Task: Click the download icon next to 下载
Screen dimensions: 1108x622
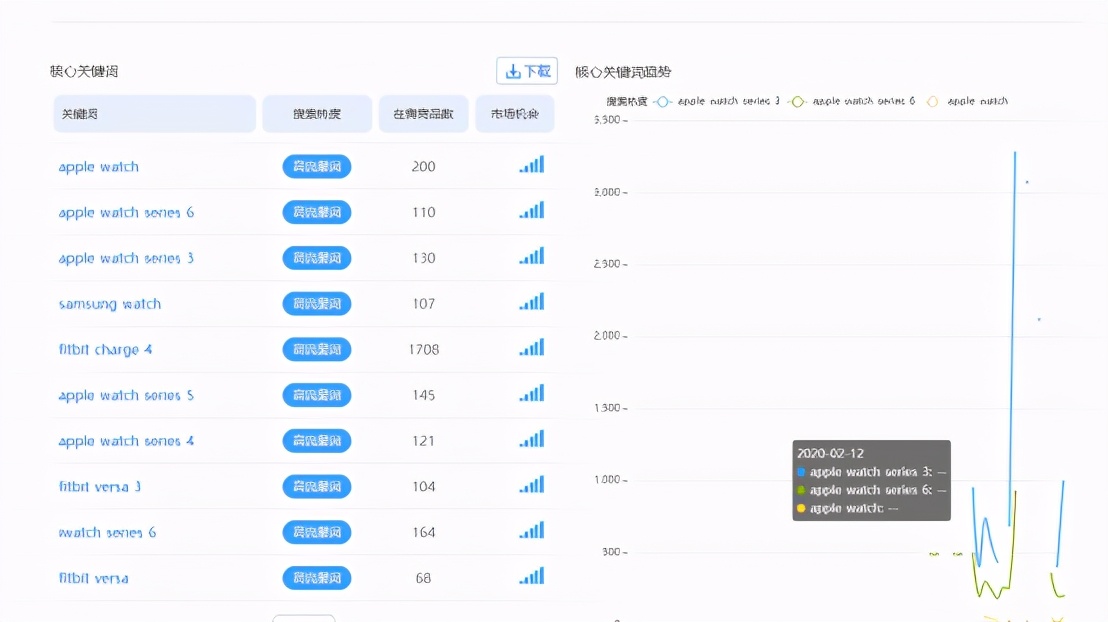Action: point(514,70)
